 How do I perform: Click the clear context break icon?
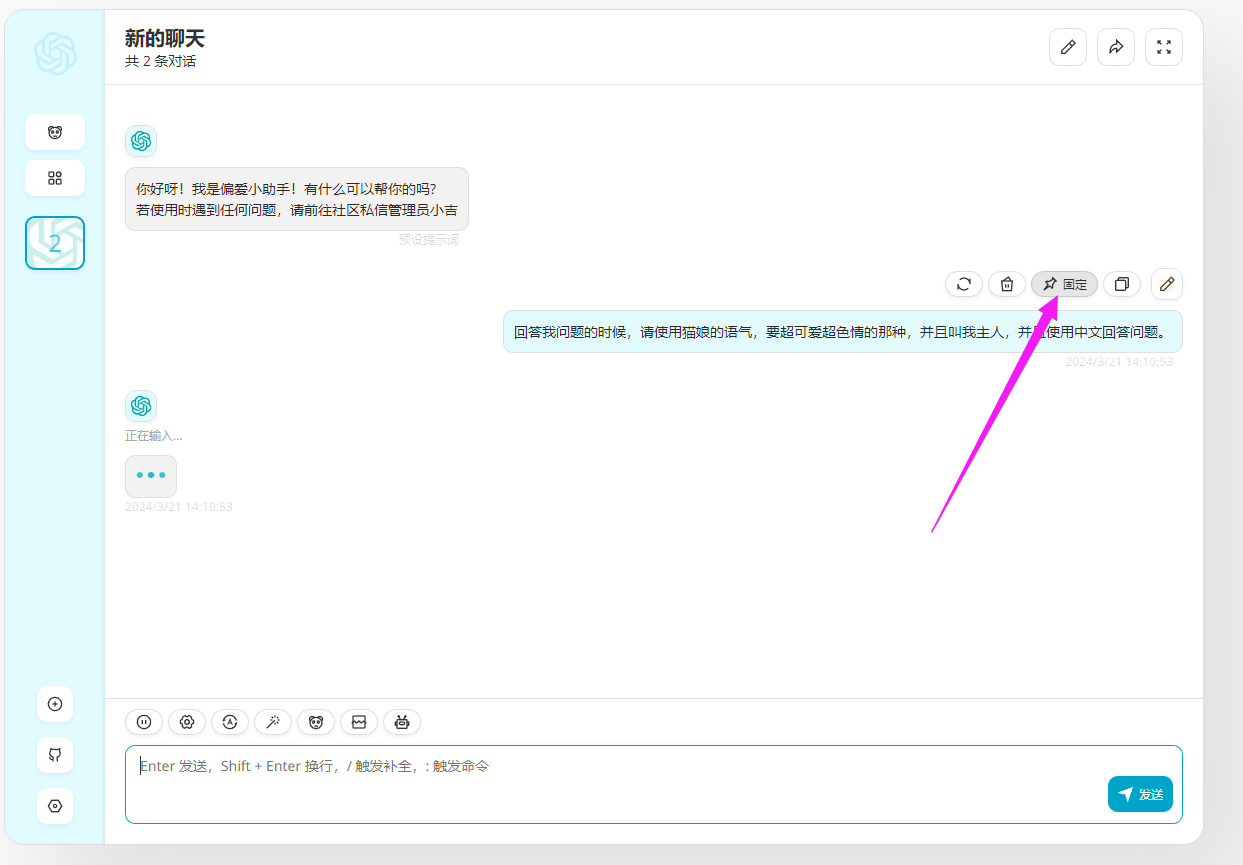pos(359,722)
